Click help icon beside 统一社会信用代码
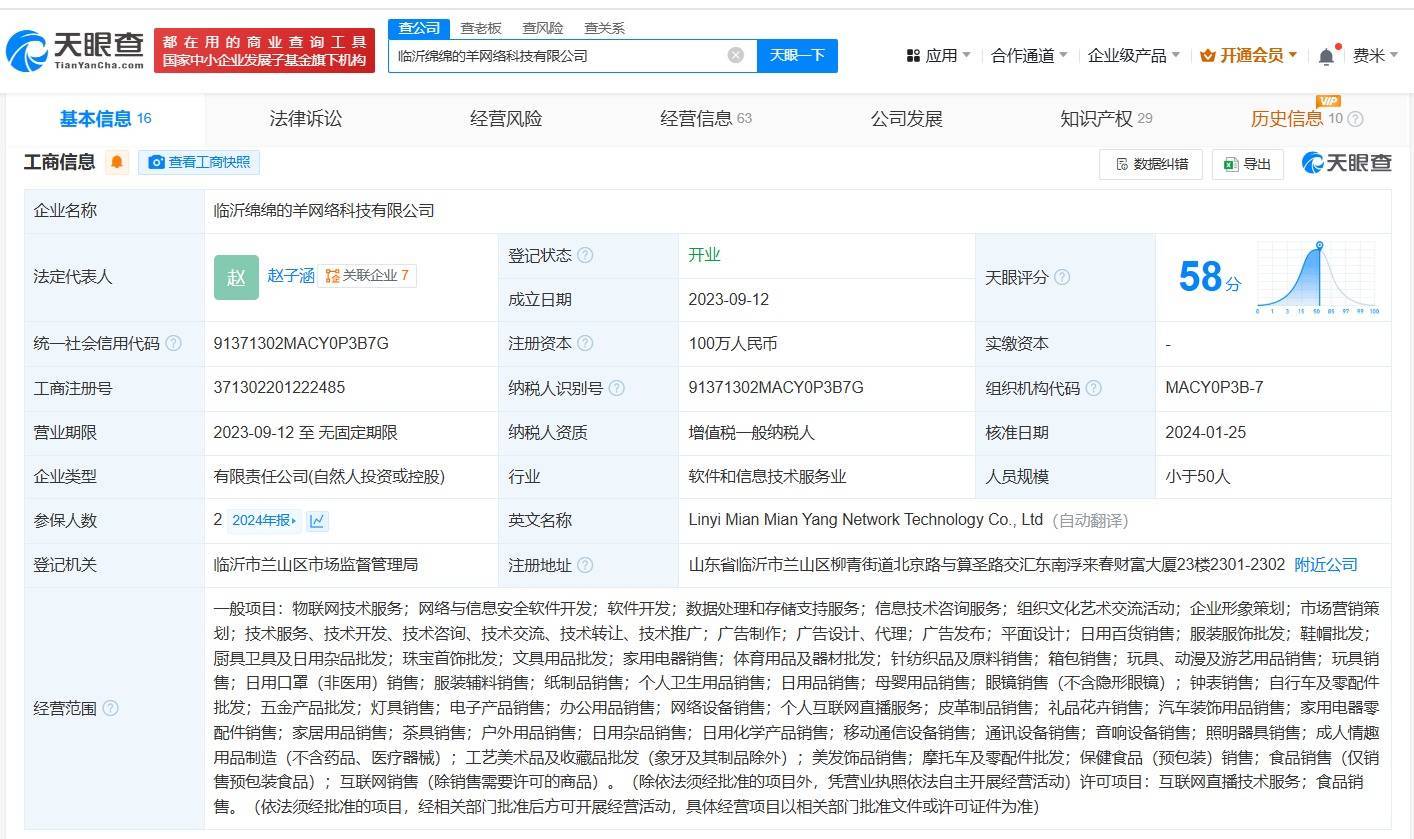This screenshot has width=1414, height=839. point(174,343)
